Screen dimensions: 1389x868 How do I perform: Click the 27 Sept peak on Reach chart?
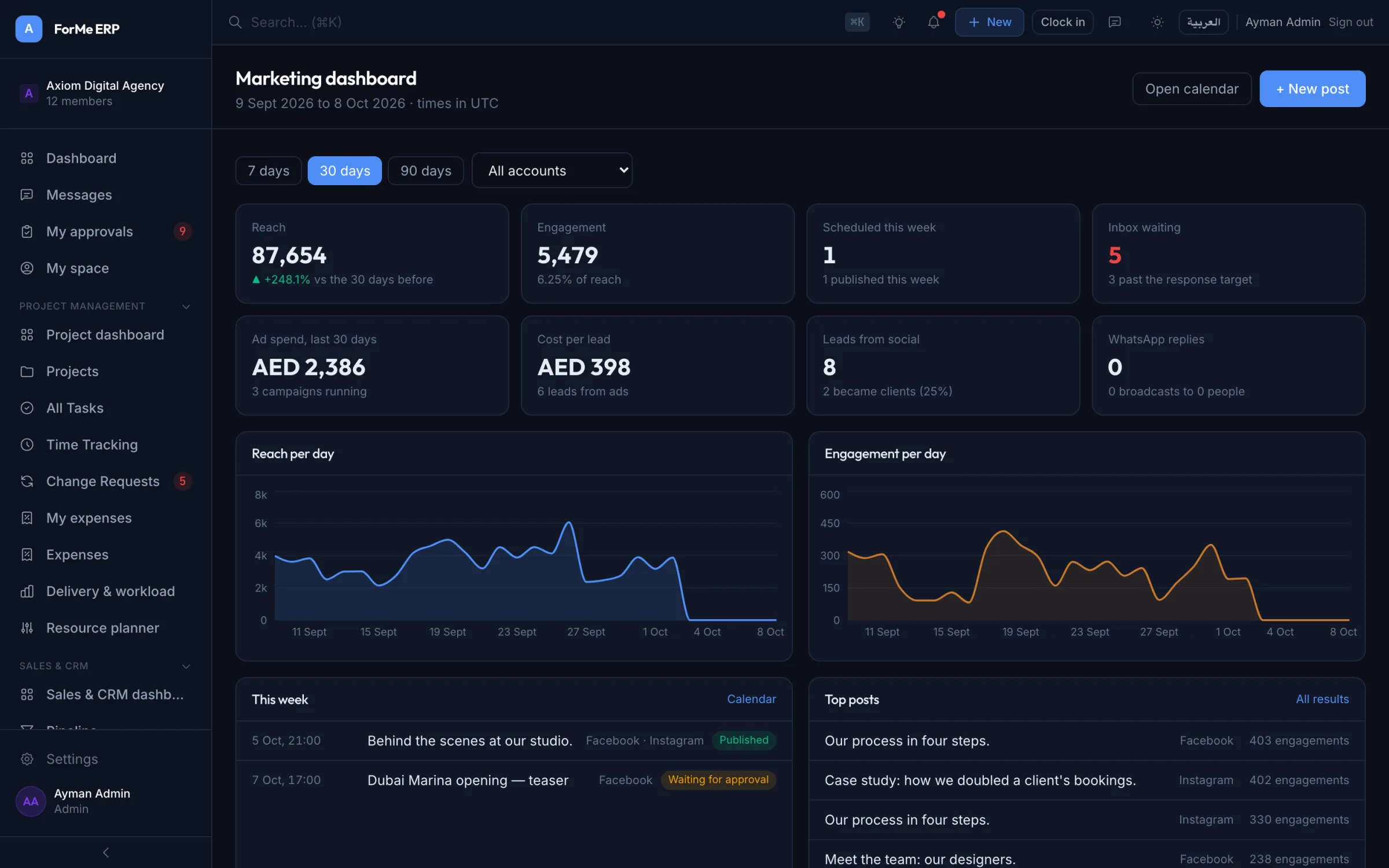point(569,523)
